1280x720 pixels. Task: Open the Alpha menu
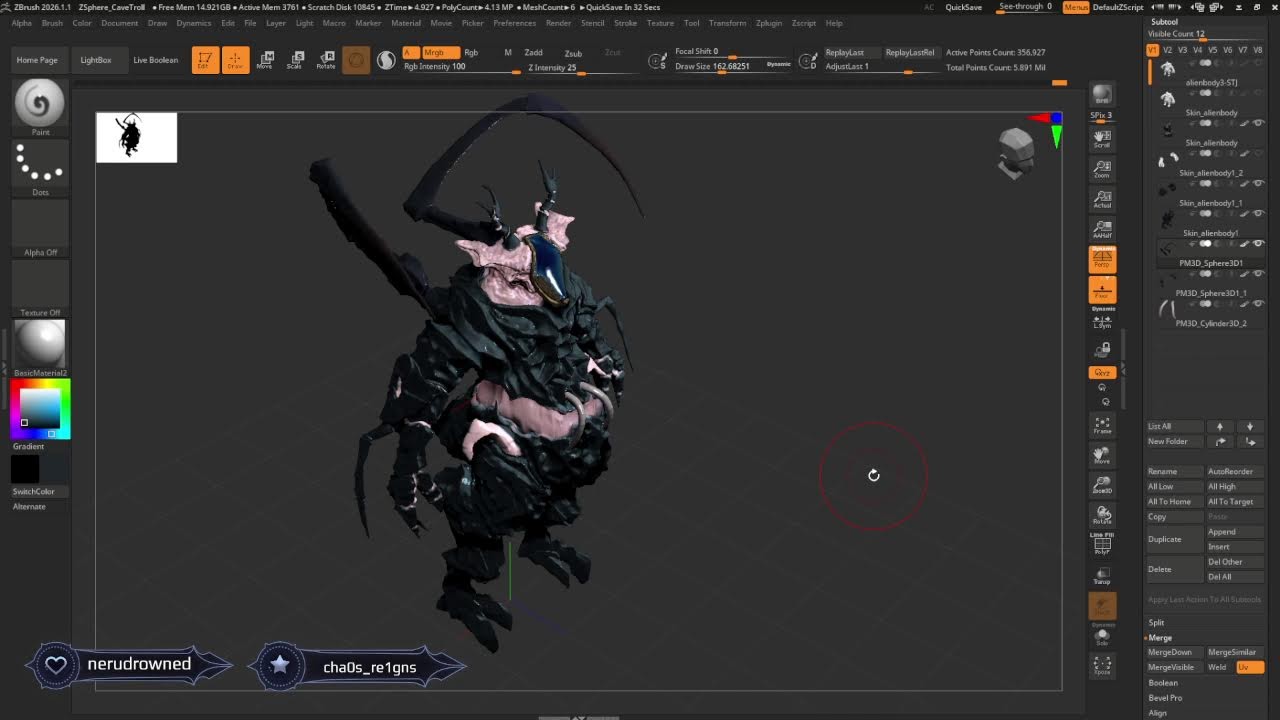[21, 22]
